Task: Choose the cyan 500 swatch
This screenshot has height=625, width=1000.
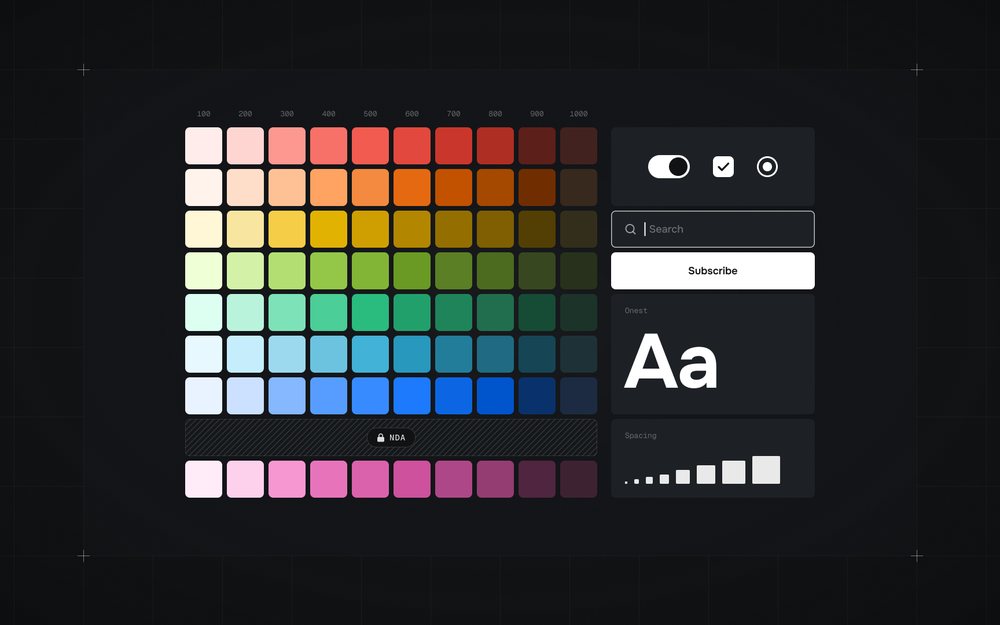Action: click(x=370, y=354)
